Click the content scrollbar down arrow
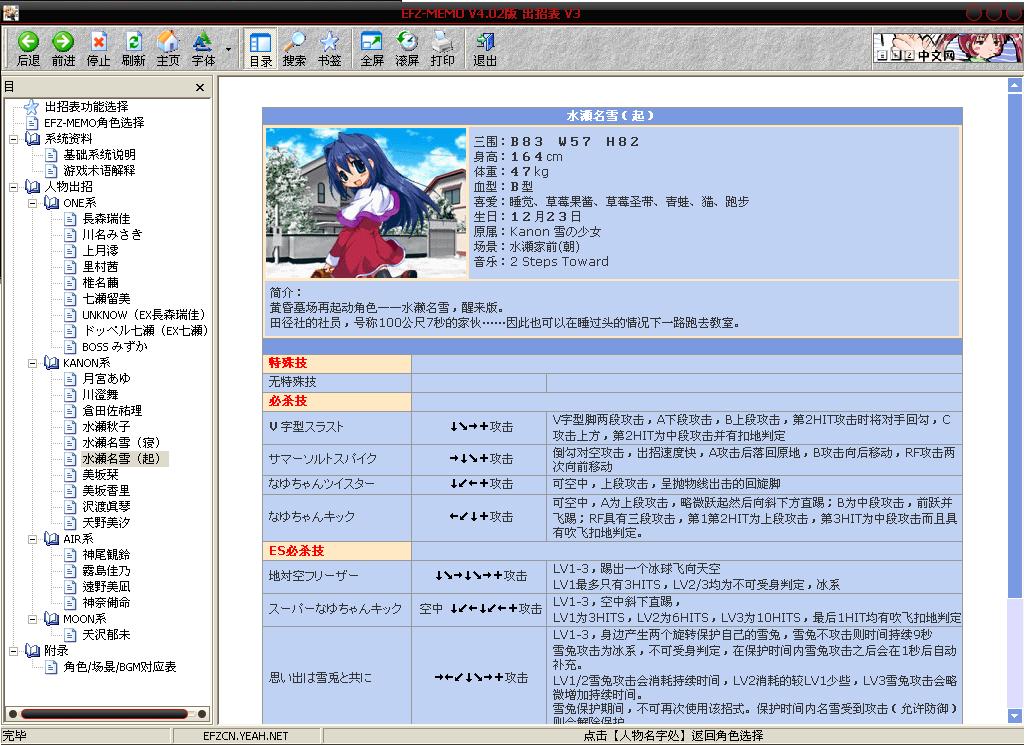This screenshot has width=1029, height=745. point(1015,716)
